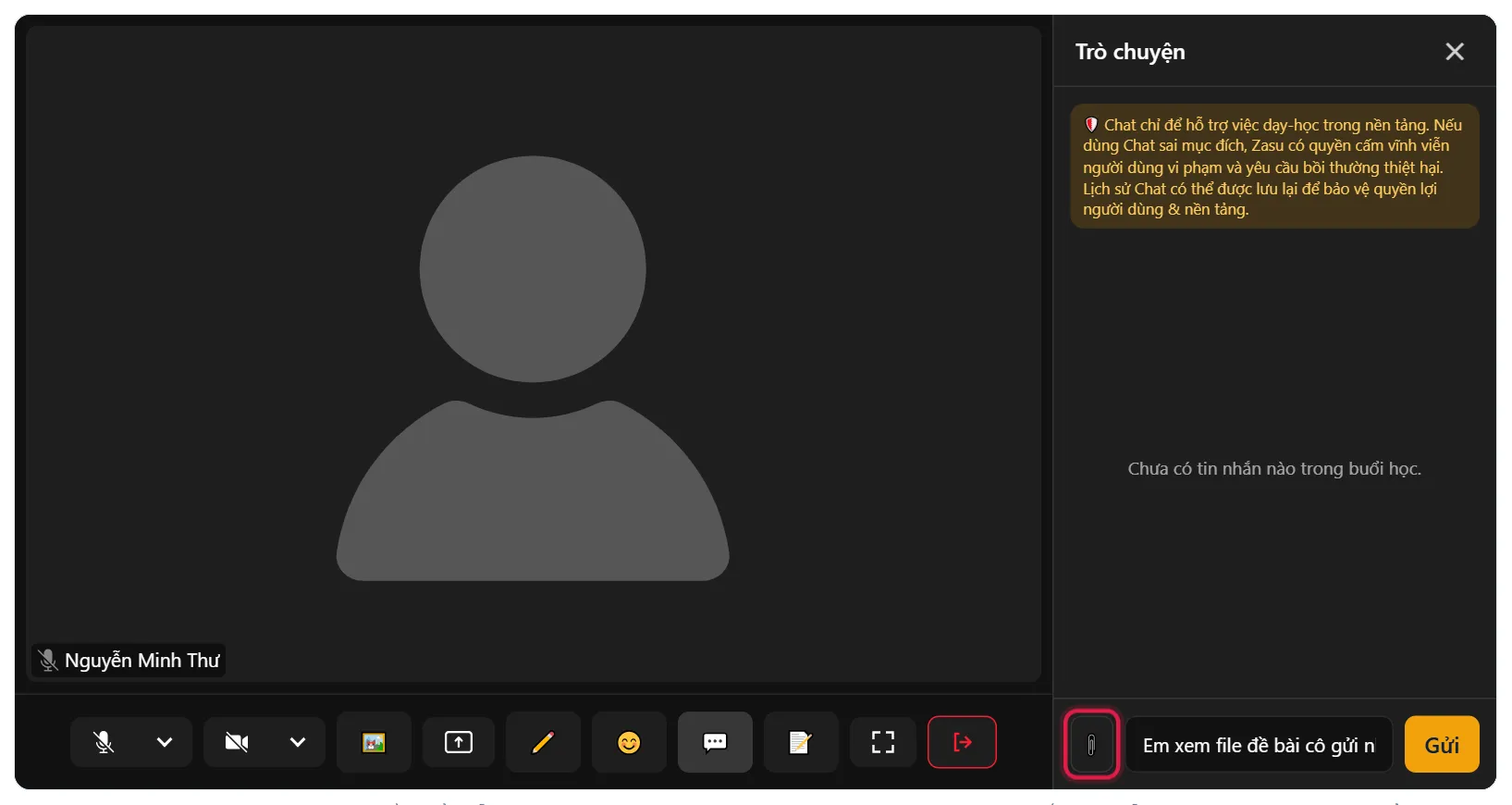This screenshot has height=805, width=1512.
Task: Click the Nguyễn Minh Thư name label
Action: pyautogui.click(x=129, y=661)
